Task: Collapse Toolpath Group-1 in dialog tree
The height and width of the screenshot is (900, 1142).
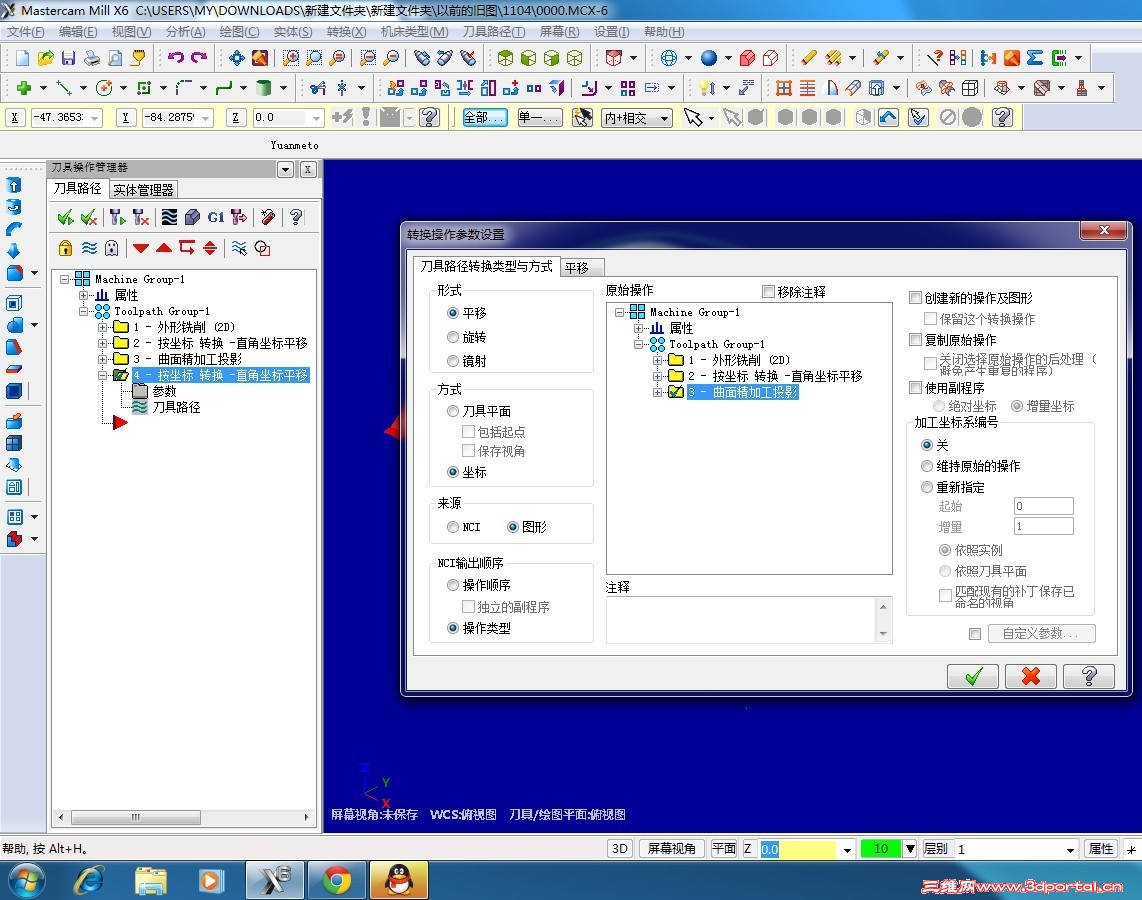Action: 639,344
